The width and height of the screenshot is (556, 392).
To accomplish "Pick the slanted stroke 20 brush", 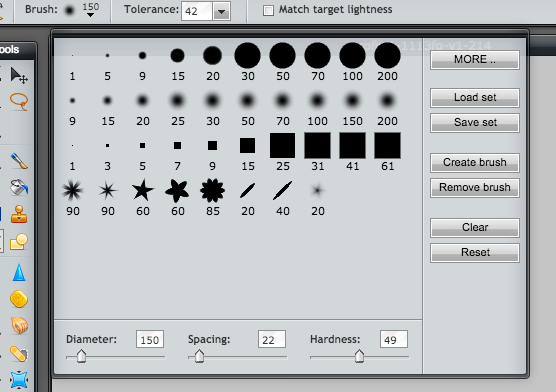I will coord(248,191).
